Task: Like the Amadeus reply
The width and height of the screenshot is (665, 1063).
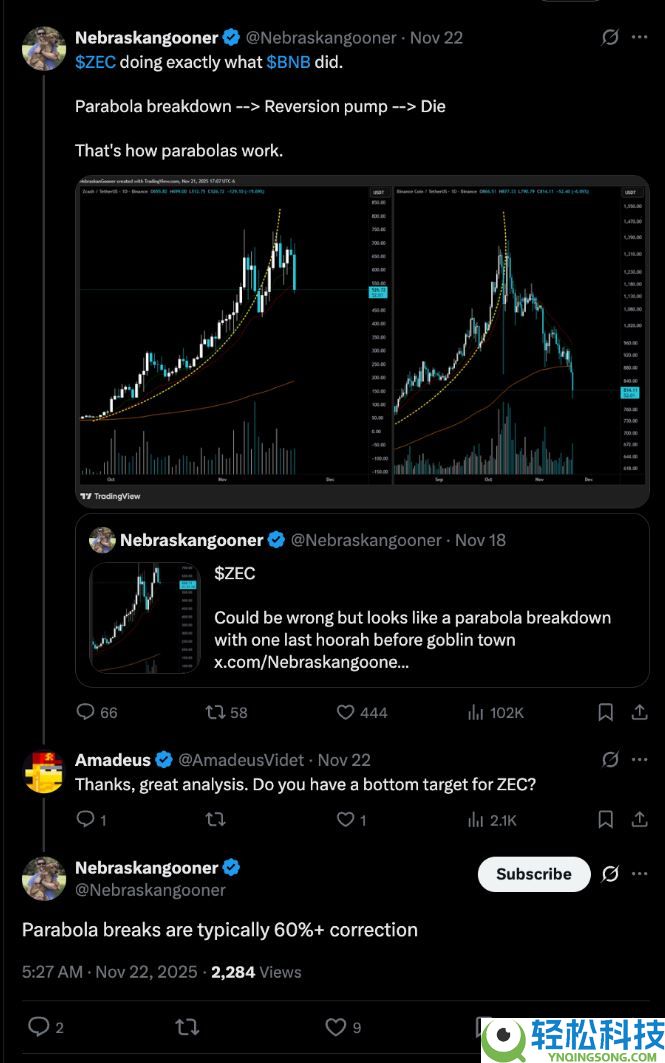Action: pyautogui.click(x=345, y=820)
